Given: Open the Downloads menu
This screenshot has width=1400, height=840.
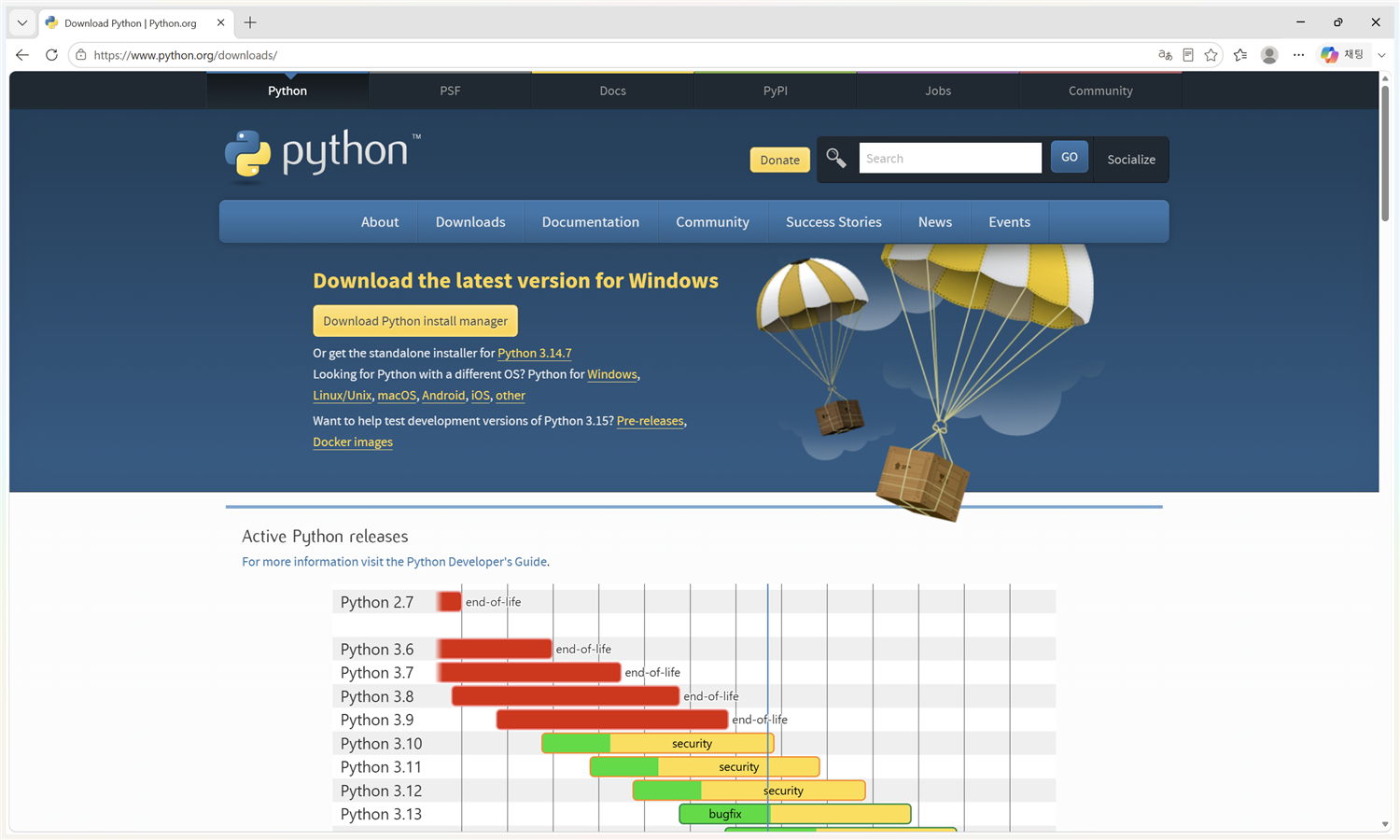Looking at the screenshot, I should [x=470, y=222].
